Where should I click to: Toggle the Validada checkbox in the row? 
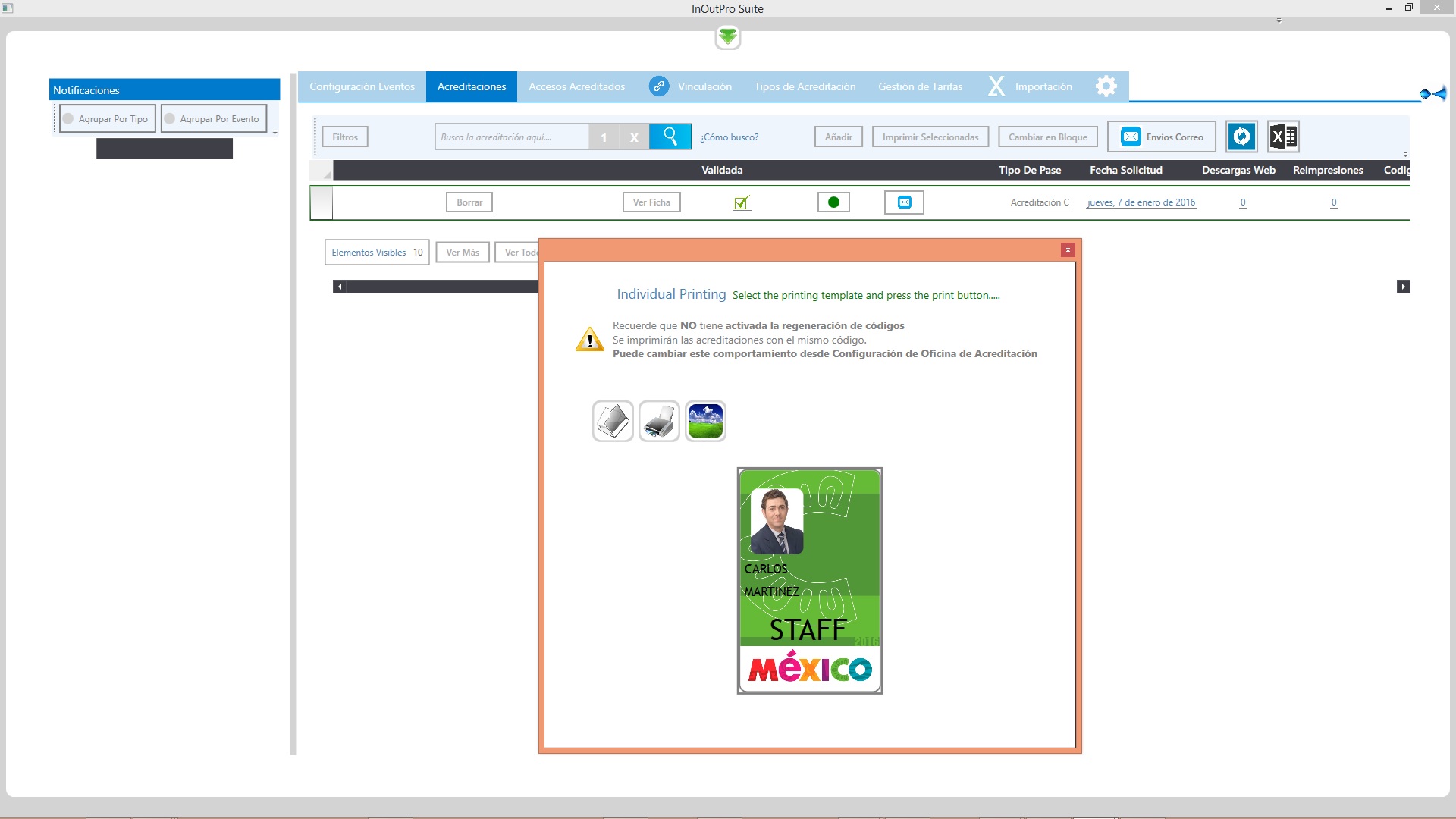(742, 202)
